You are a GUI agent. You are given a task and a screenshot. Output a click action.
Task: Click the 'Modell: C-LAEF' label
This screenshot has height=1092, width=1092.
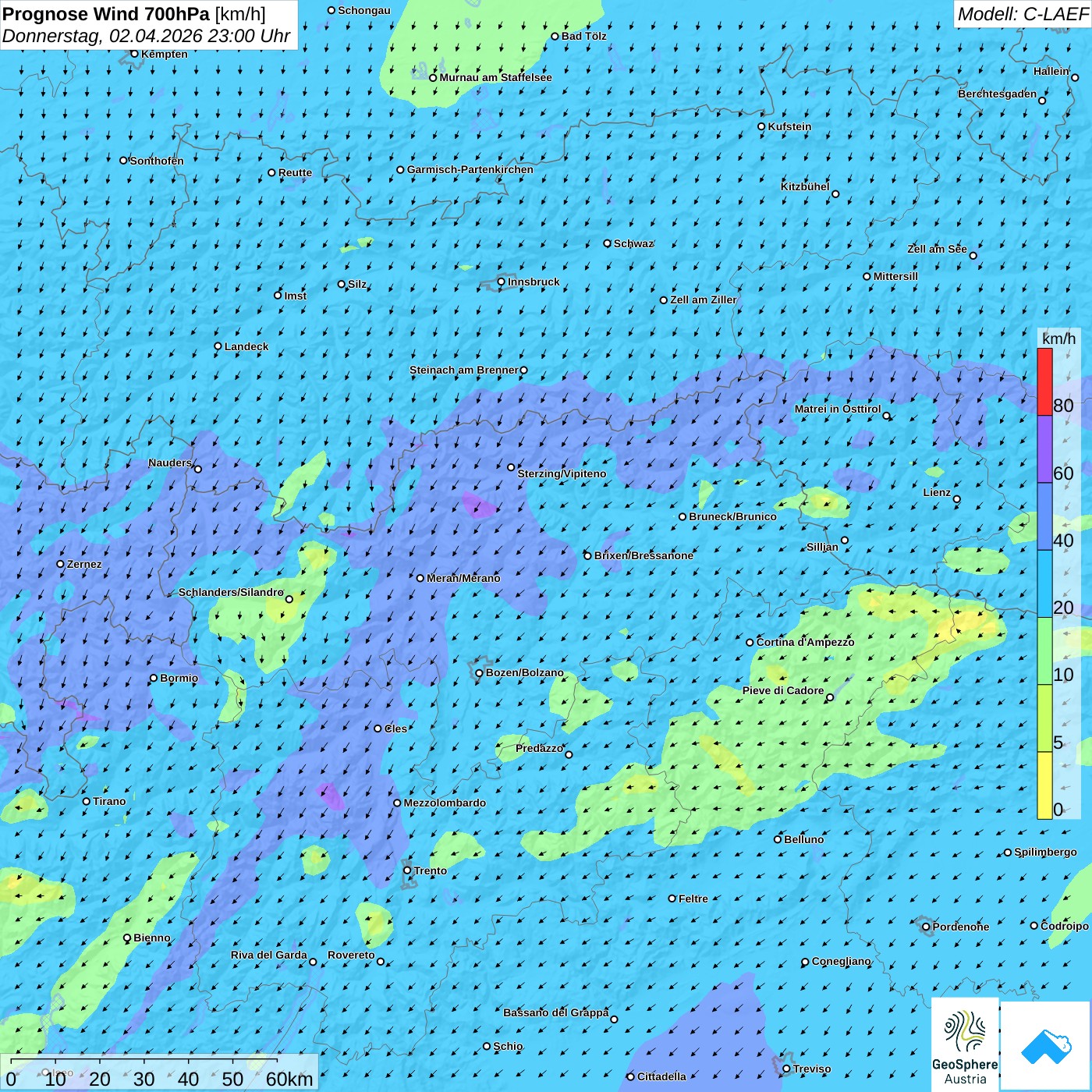(x=1023, y=14)
